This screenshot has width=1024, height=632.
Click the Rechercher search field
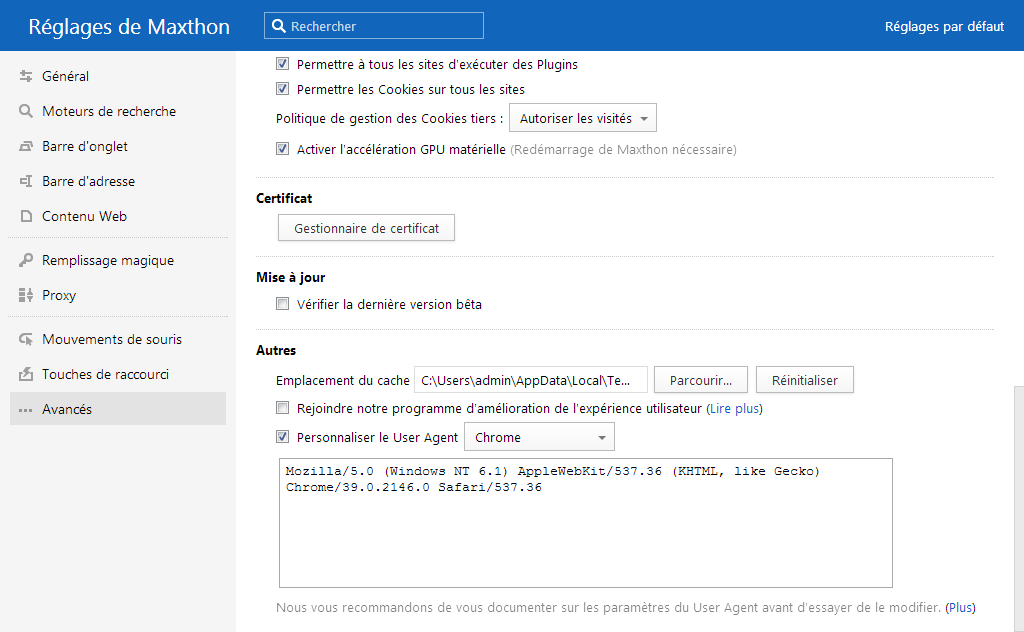374,26
